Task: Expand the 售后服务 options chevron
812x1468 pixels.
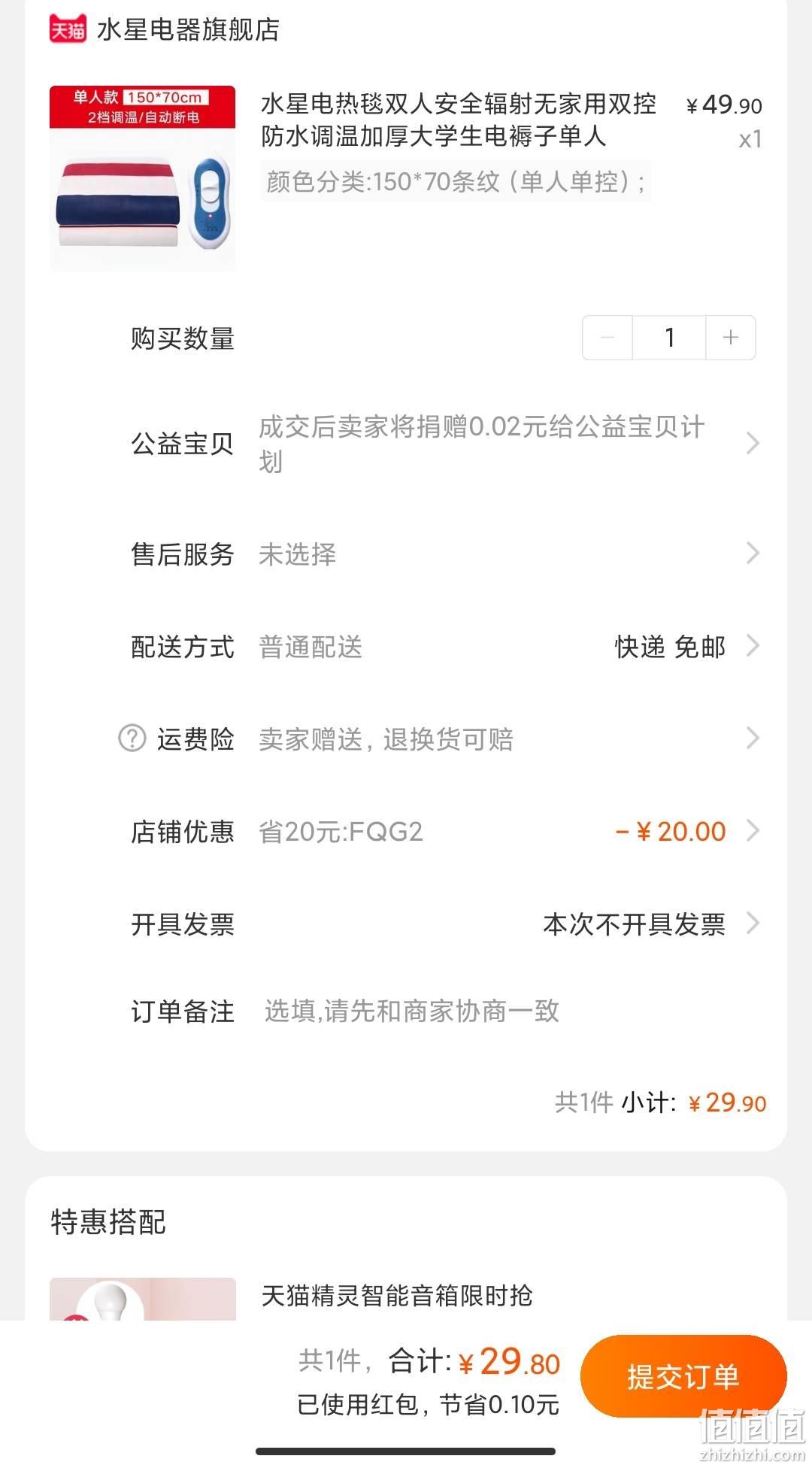Action: click(753, 554)
